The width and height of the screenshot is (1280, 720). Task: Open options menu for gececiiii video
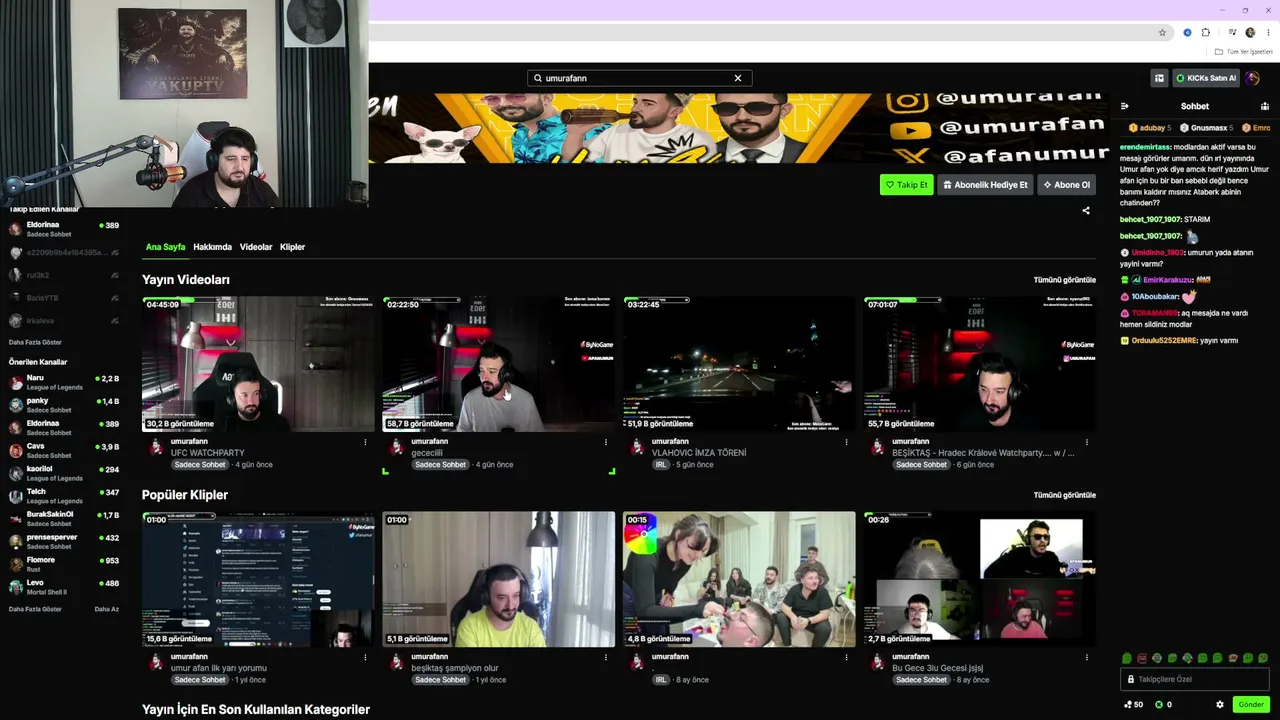(605, 442)
